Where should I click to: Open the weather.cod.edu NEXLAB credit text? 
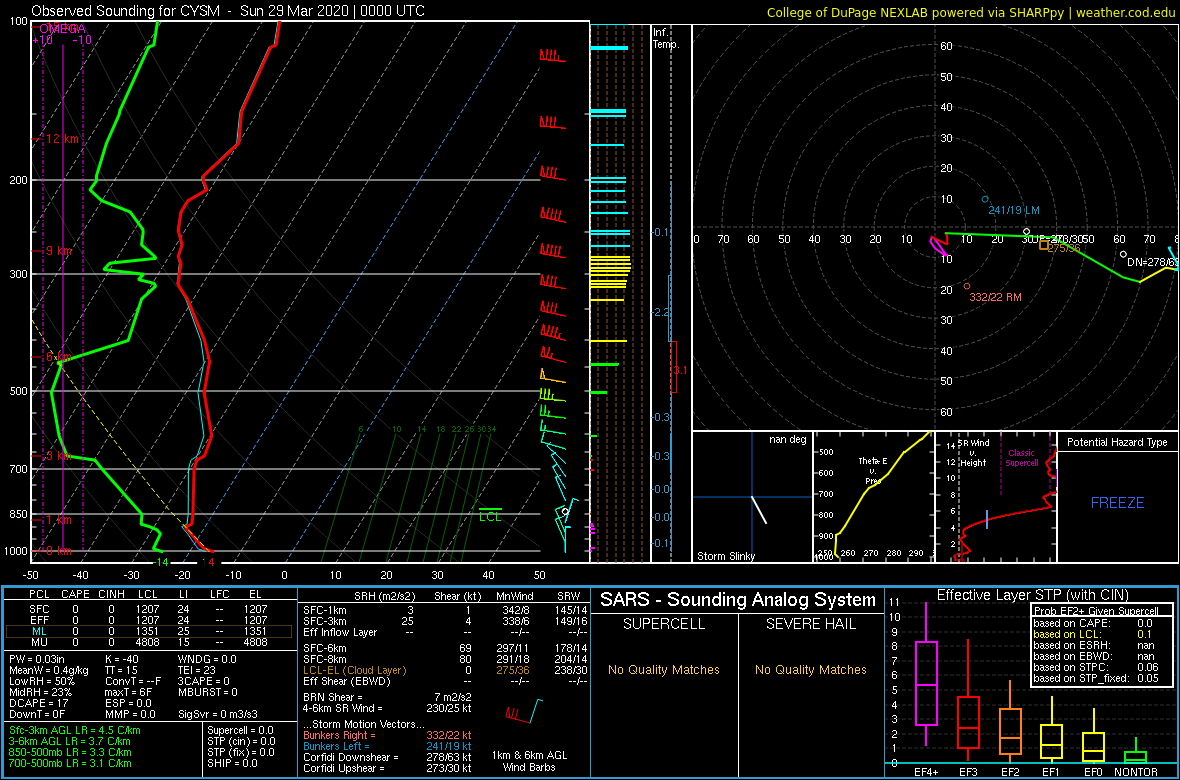pyautogui.click(x=970, y=12)
